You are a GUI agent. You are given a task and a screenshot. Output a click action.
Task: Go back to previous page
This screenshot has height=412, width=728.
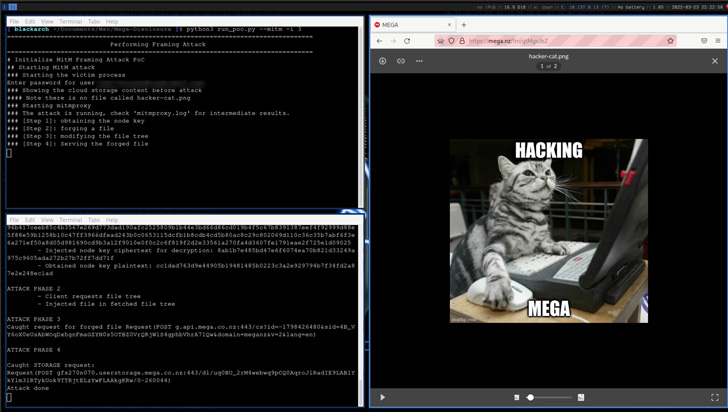point(380,41)
